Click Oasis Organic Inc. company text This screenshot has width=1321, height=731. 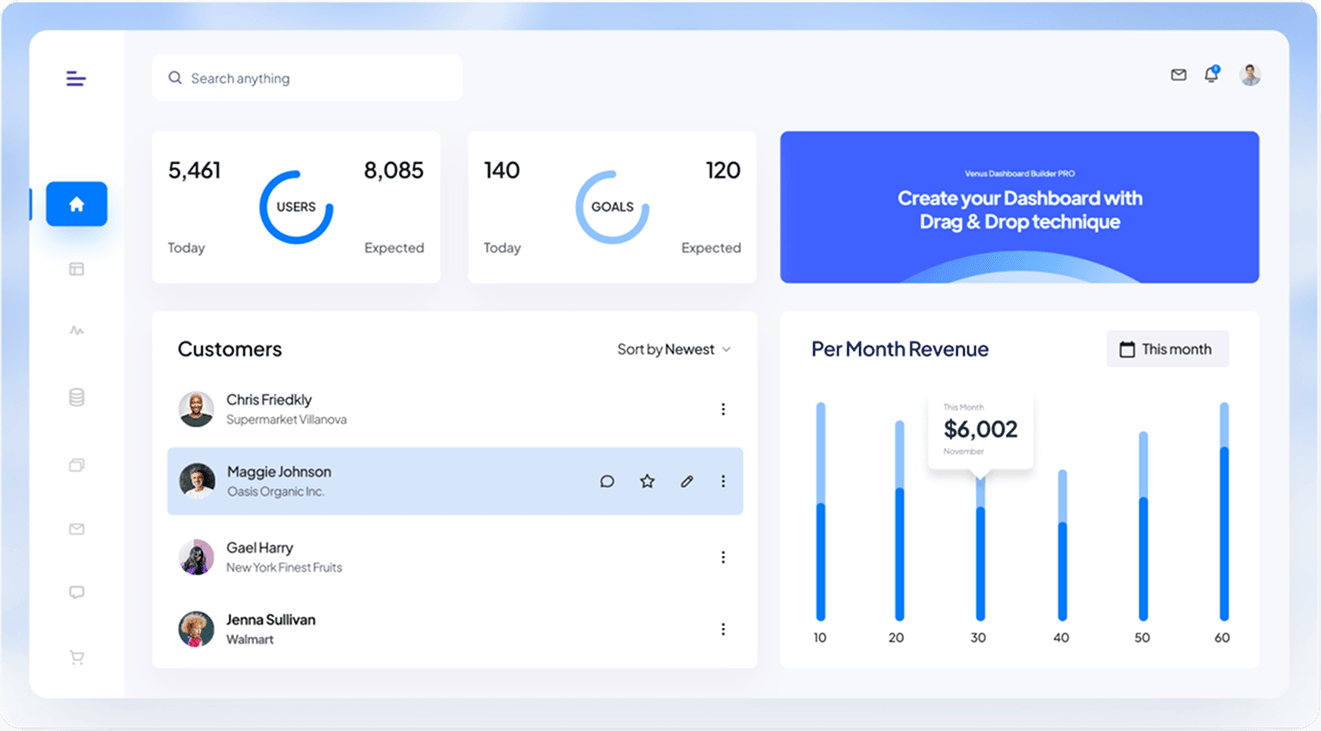(x=276, y=492)
